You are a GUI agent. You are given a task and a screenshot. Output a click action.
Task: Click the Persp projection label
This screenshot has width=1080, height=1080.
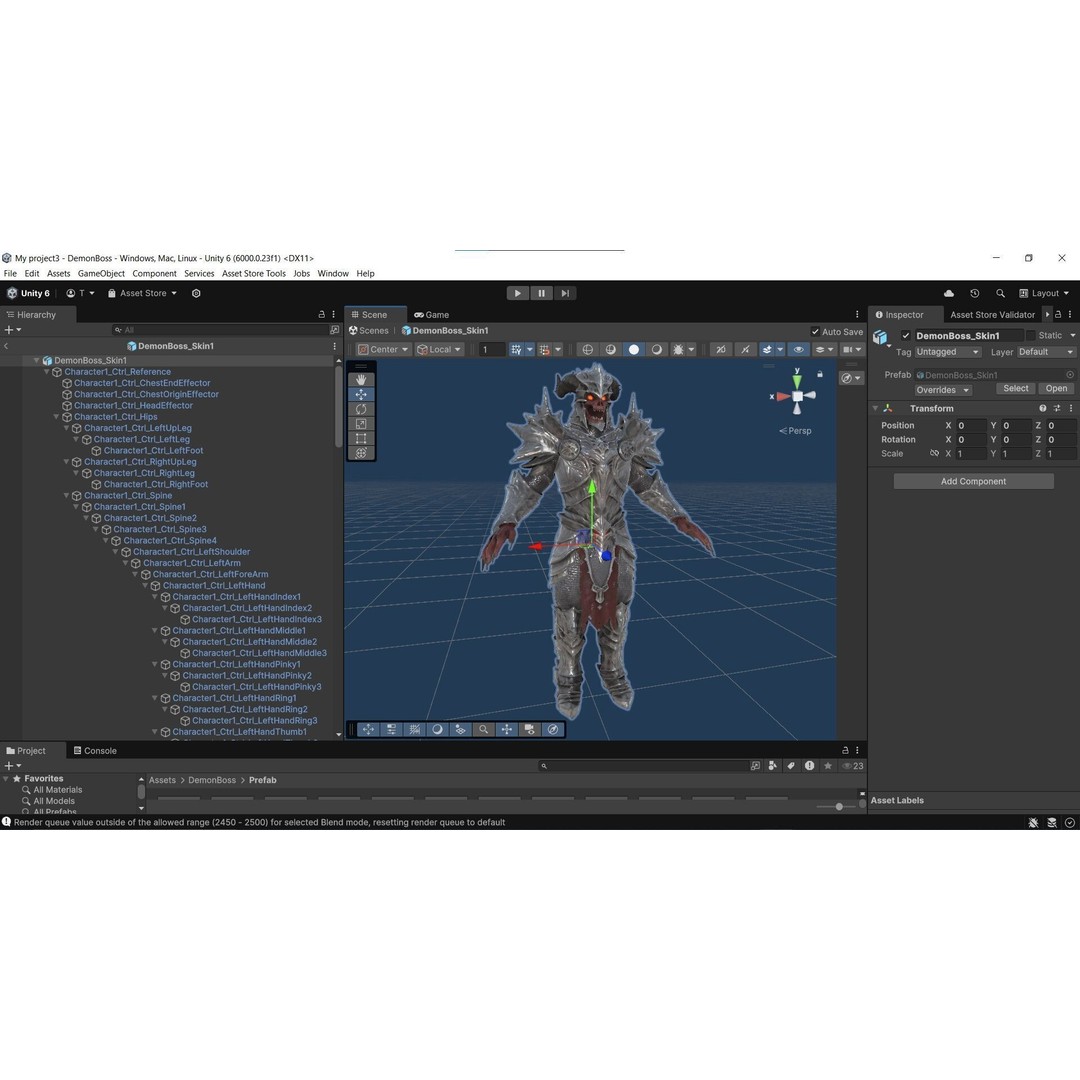(x=796, y=431)
